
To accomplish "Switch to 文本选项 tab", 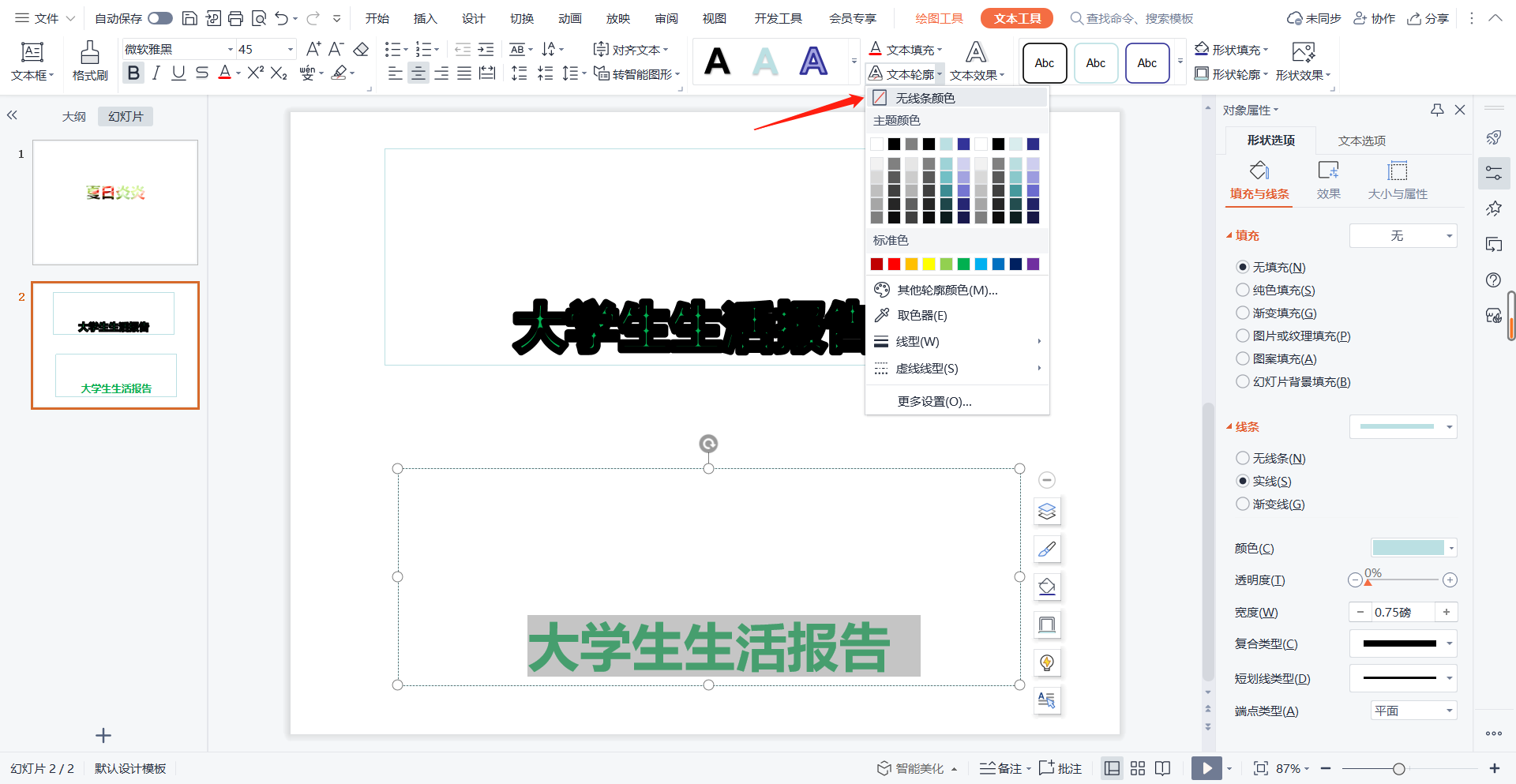I will [1362, 141].
